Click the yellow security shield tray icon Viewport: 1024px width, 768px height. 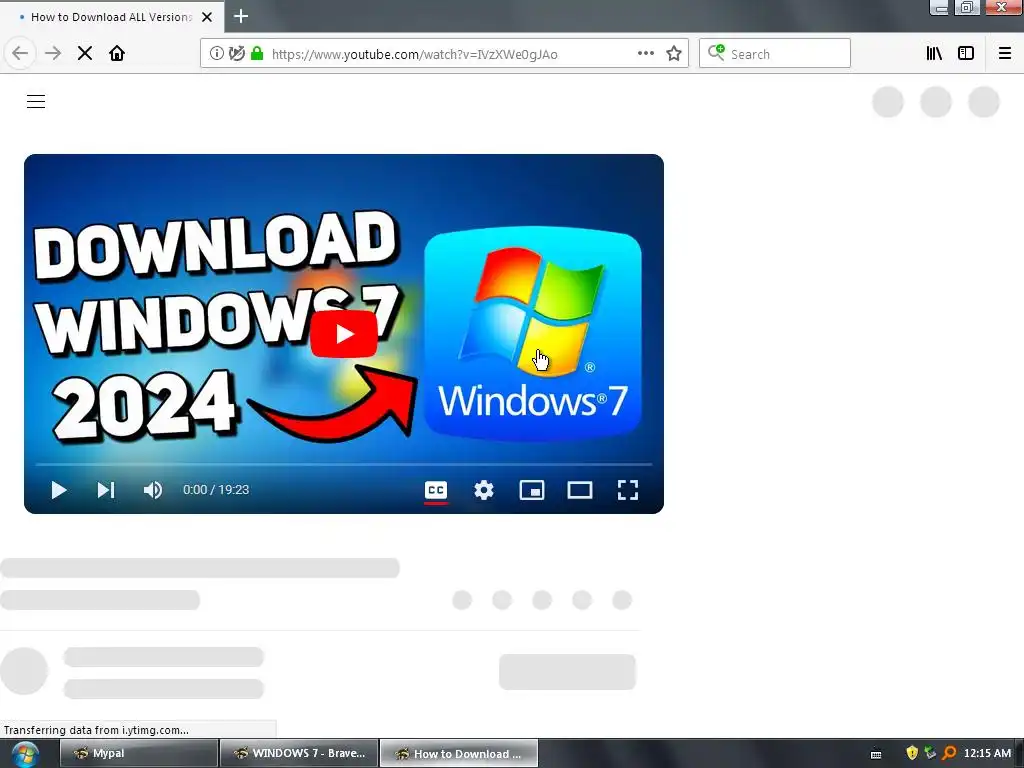(912, 753)
